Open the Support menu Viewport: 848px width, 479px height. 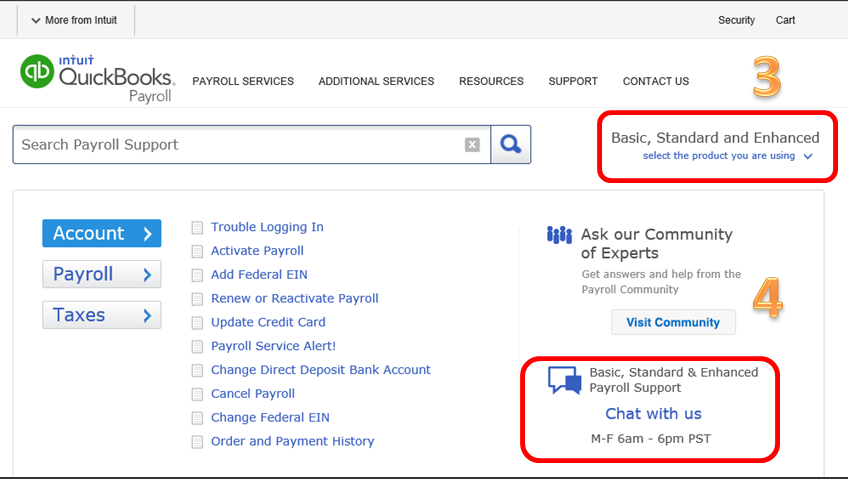click(x=573, y=81)
